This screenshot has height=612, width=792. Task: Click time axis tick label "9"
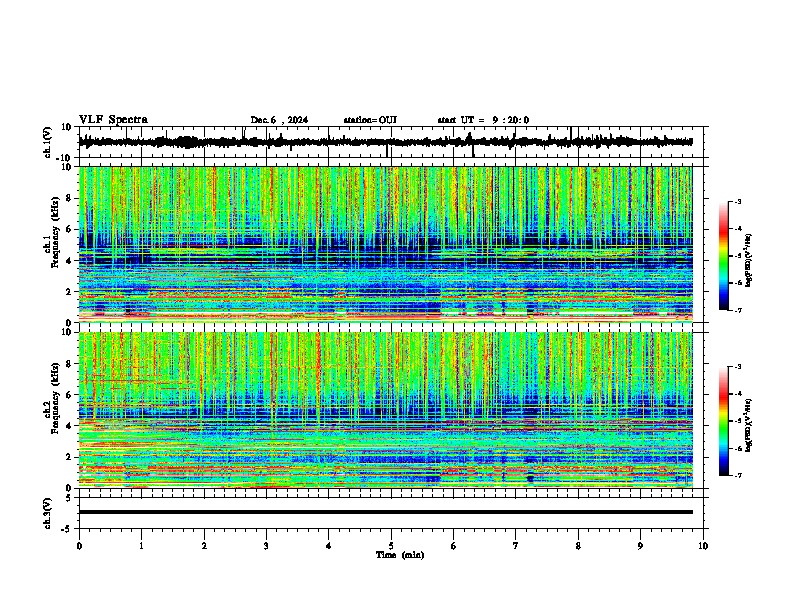tap(640, 546)
